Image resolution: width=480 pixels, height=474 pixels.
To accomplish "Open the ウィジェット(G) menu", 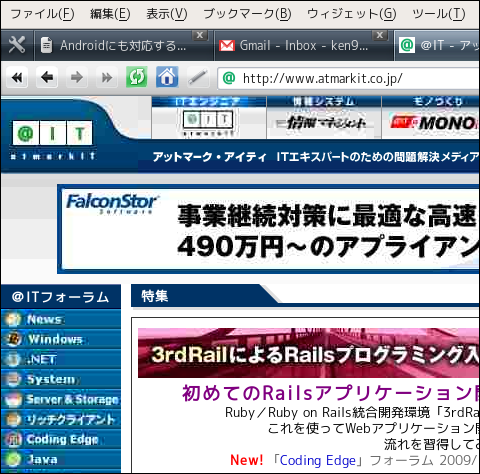I will point(352,14).
